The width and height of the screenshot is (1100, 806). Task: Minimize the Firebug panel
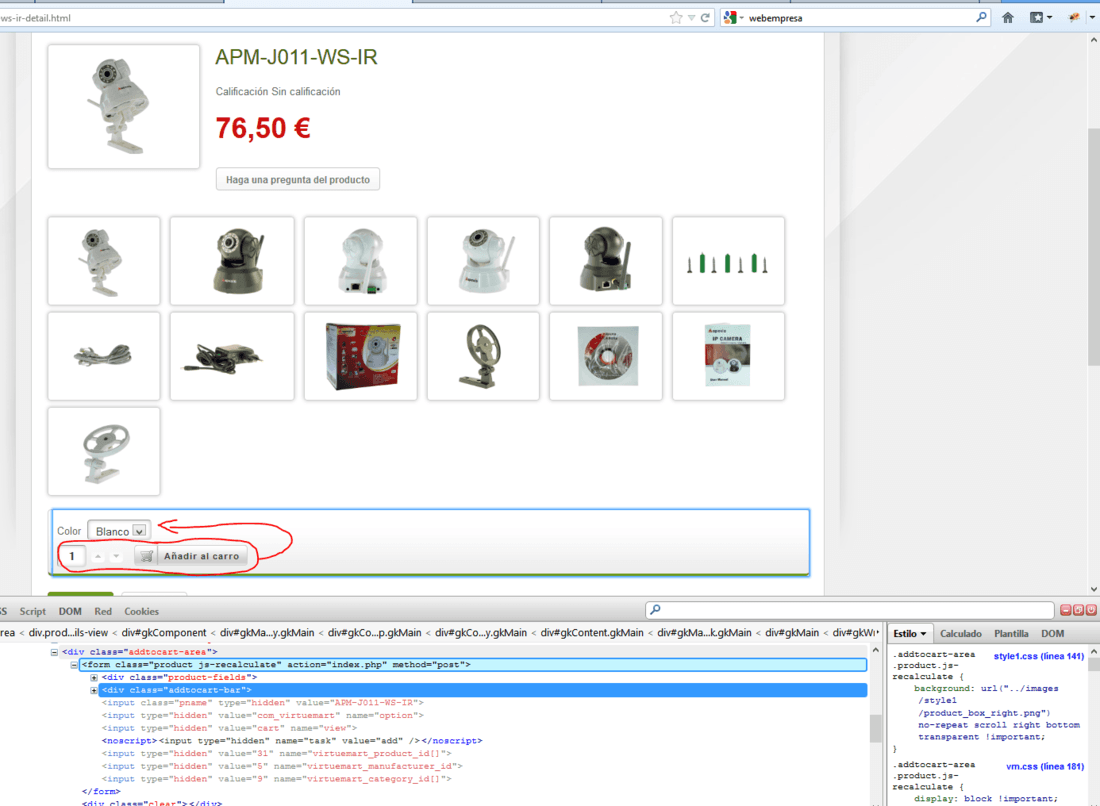tap(1066, 610)
